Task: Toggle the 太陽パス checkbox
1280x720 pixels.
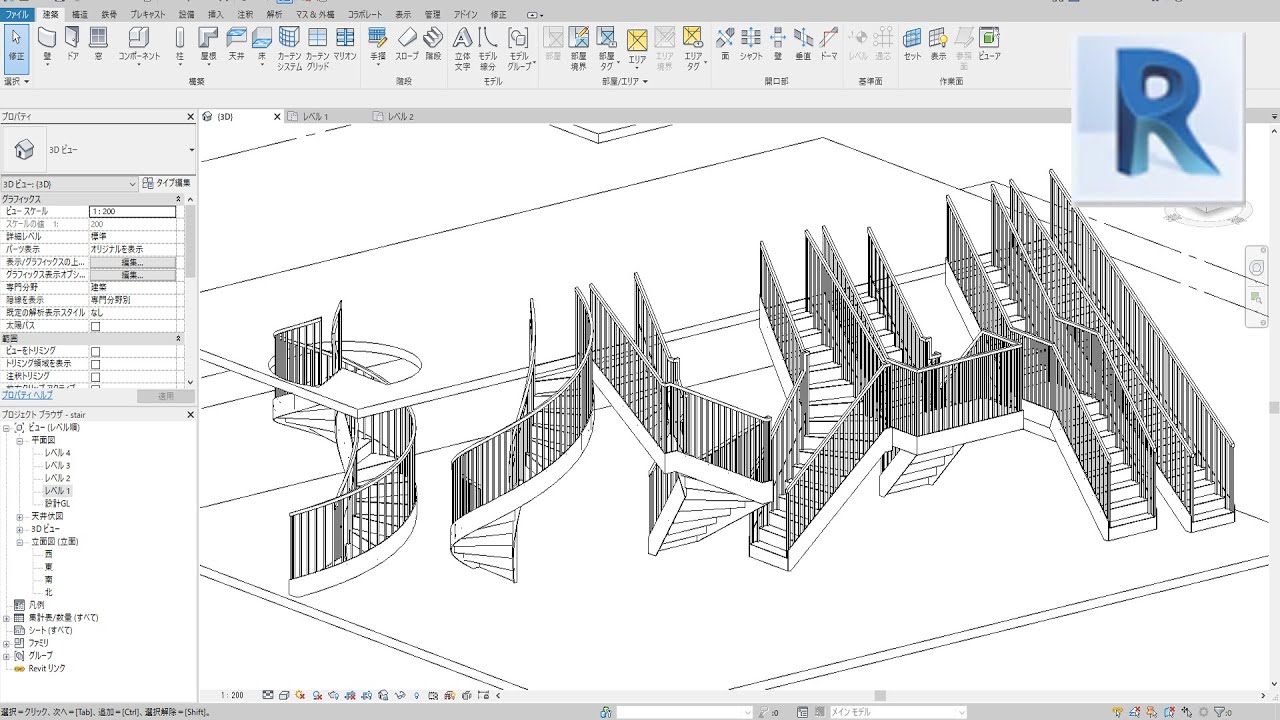Action: 96,326
